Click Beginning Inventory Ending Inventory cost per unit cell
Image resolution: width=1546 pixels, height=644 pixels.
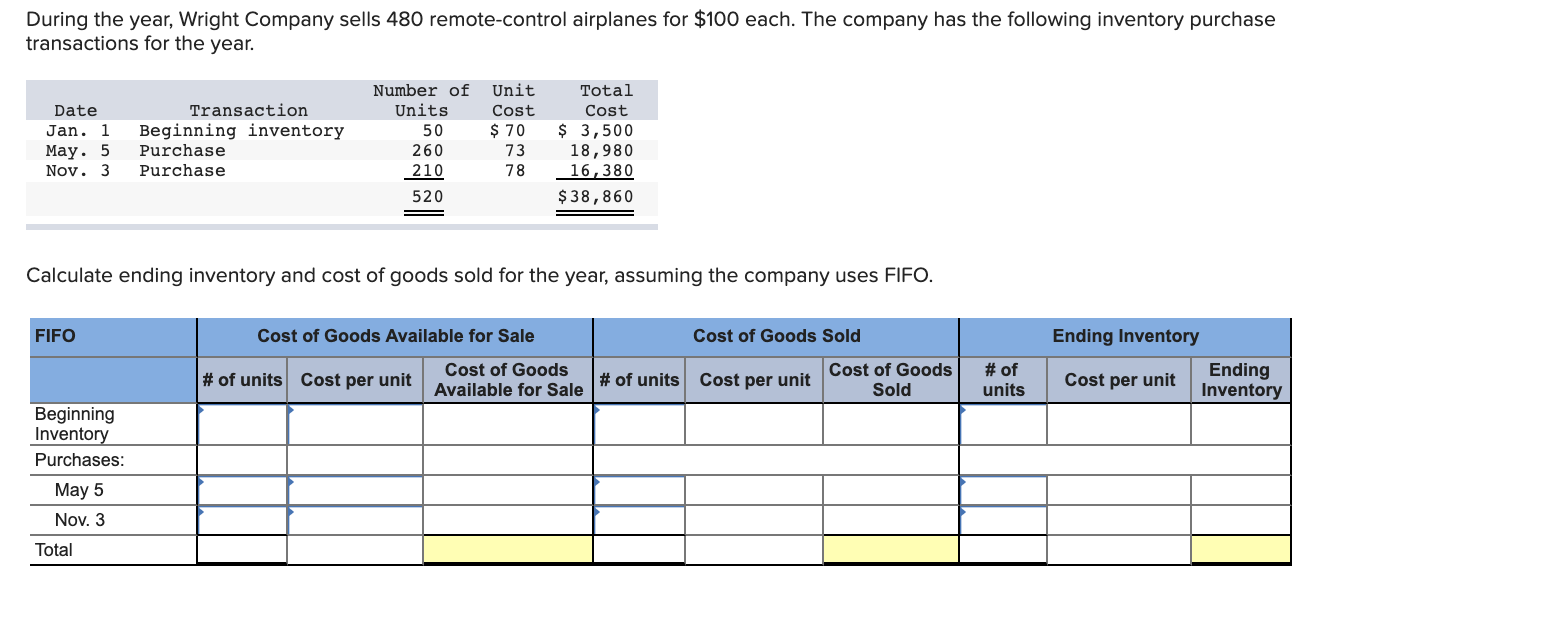click(1118, 424)
